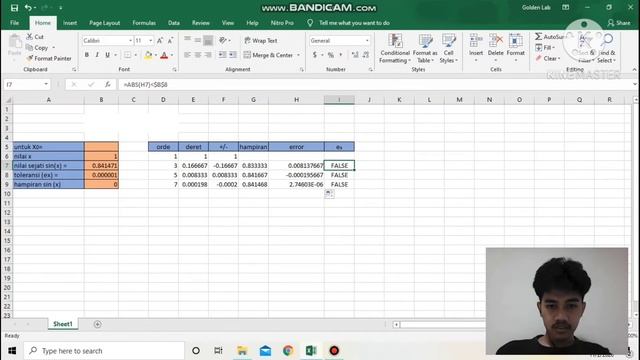The width and height of the screenshot is (640, 360).
Task: Apply Accounting dollar format
Action: [x=314, y=55]
